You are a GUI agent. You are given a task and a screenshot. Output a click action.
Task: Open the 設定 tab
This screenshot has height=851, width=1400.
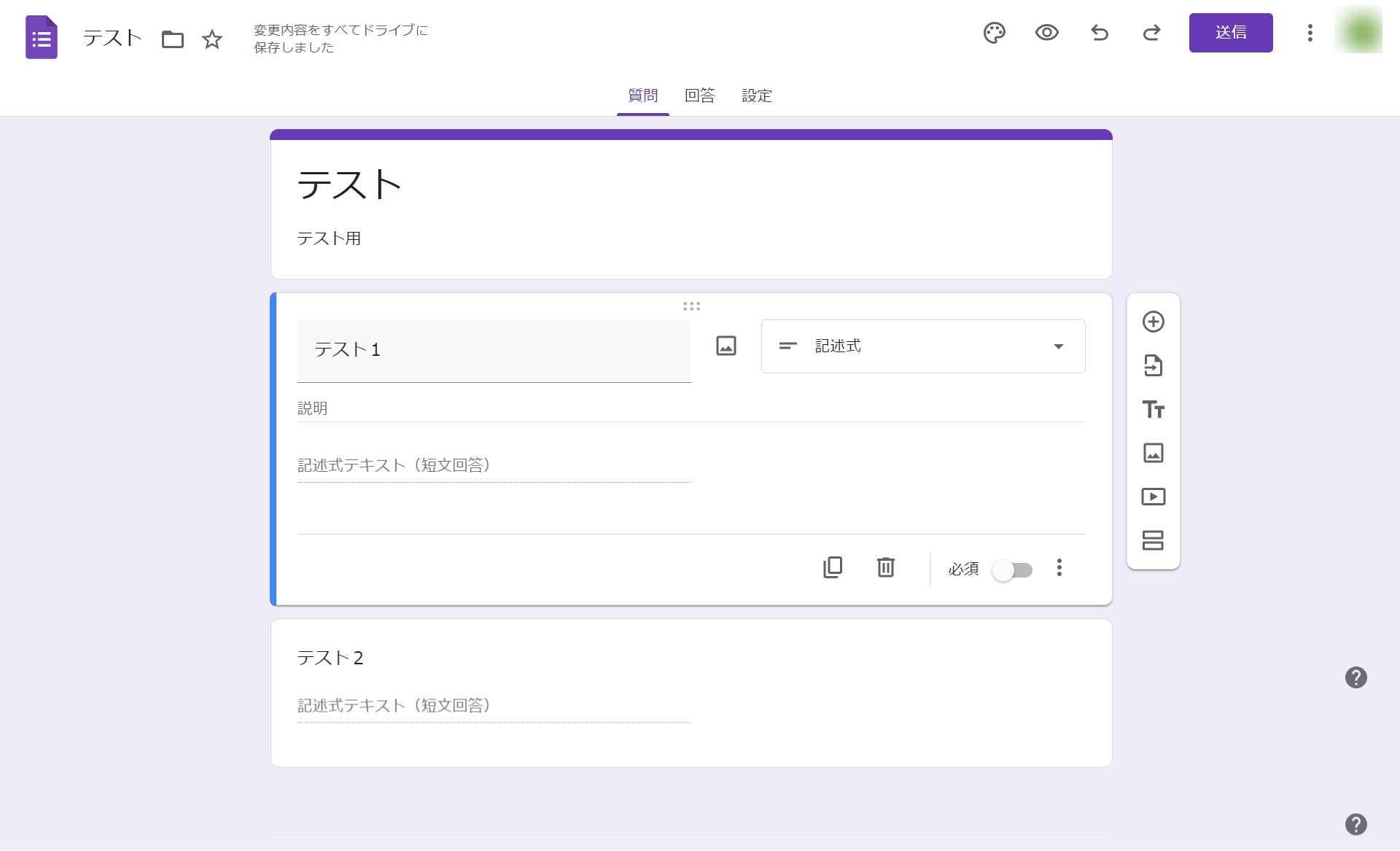(756, 96)
